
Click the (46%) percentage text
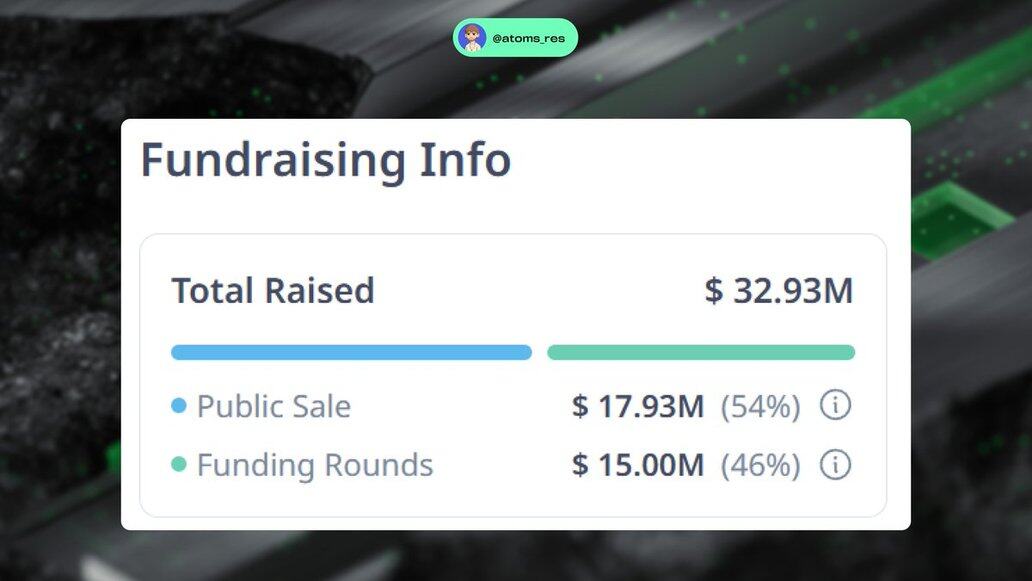761,465
